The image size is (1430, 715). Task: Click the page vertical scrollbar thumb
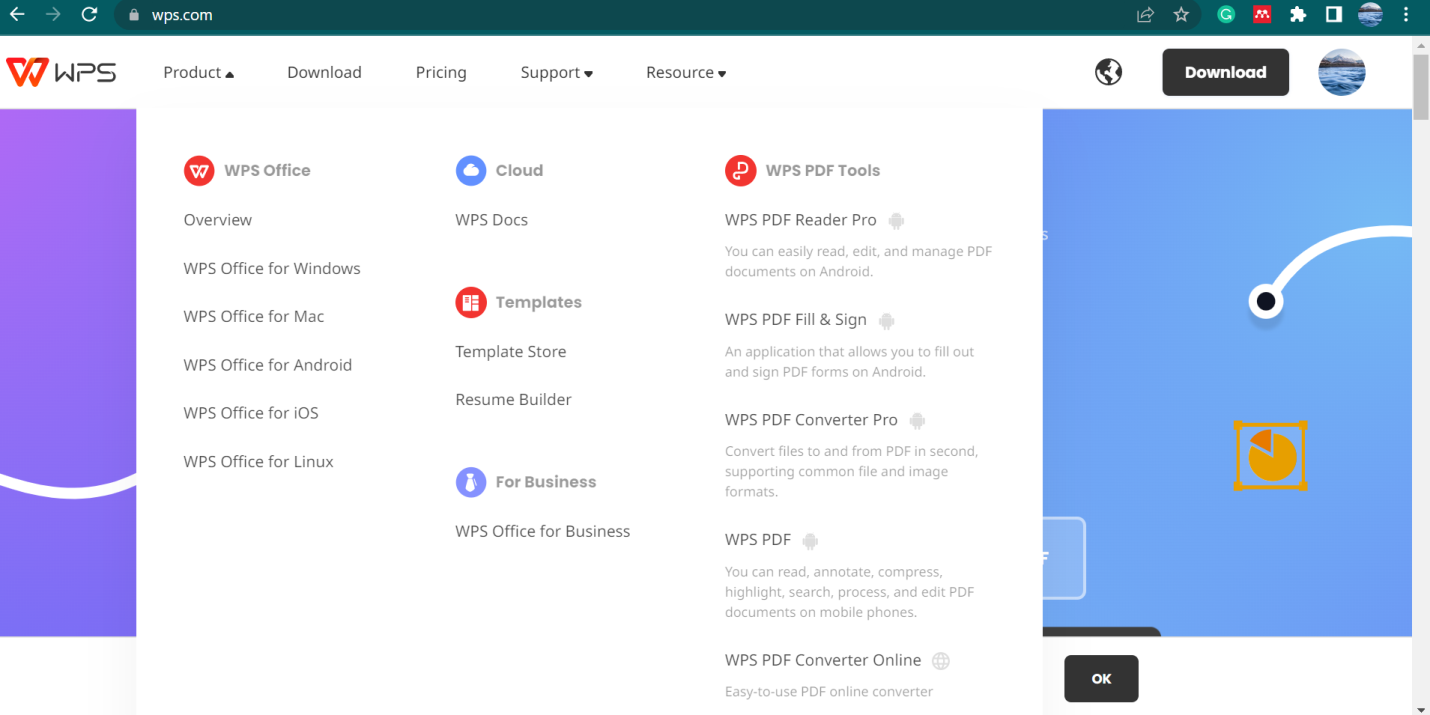(x=1421, y=87)
